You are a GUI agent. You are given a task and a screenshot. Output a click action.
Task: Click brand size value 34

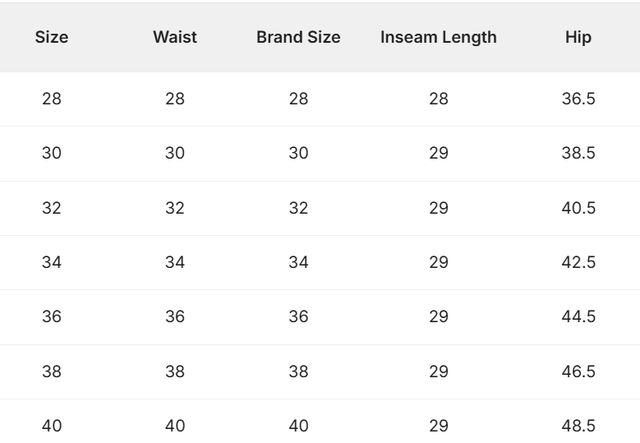click(x=298, y=262)
